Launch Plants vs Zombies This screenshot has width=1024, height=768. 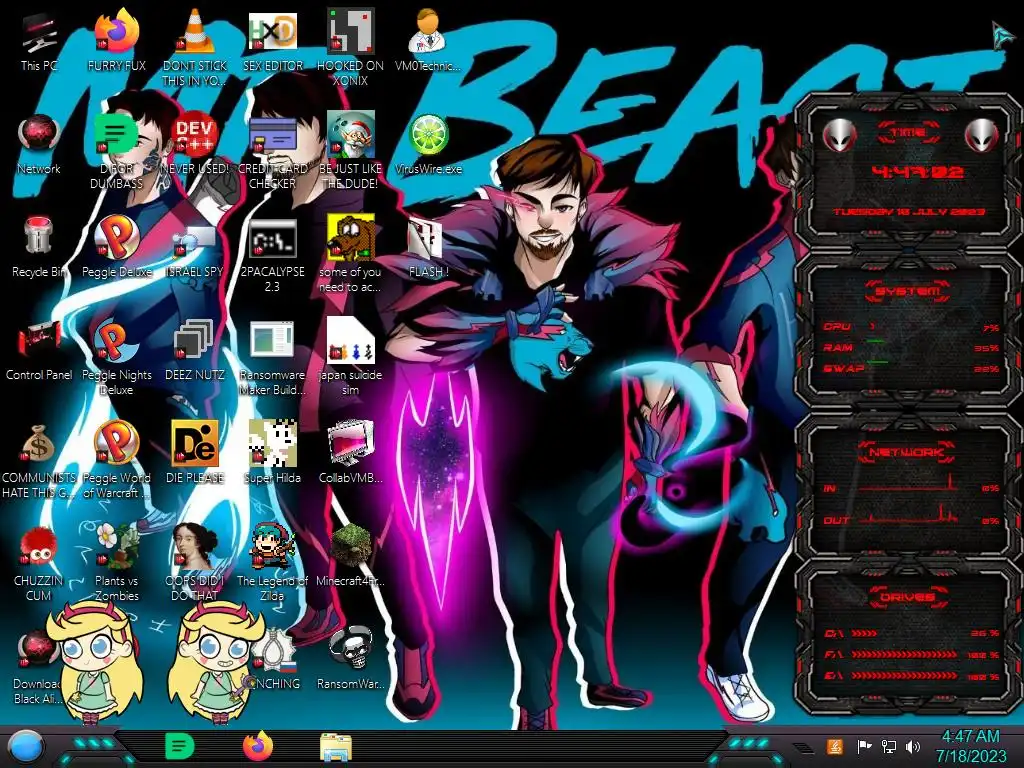(x=117, y=563)
